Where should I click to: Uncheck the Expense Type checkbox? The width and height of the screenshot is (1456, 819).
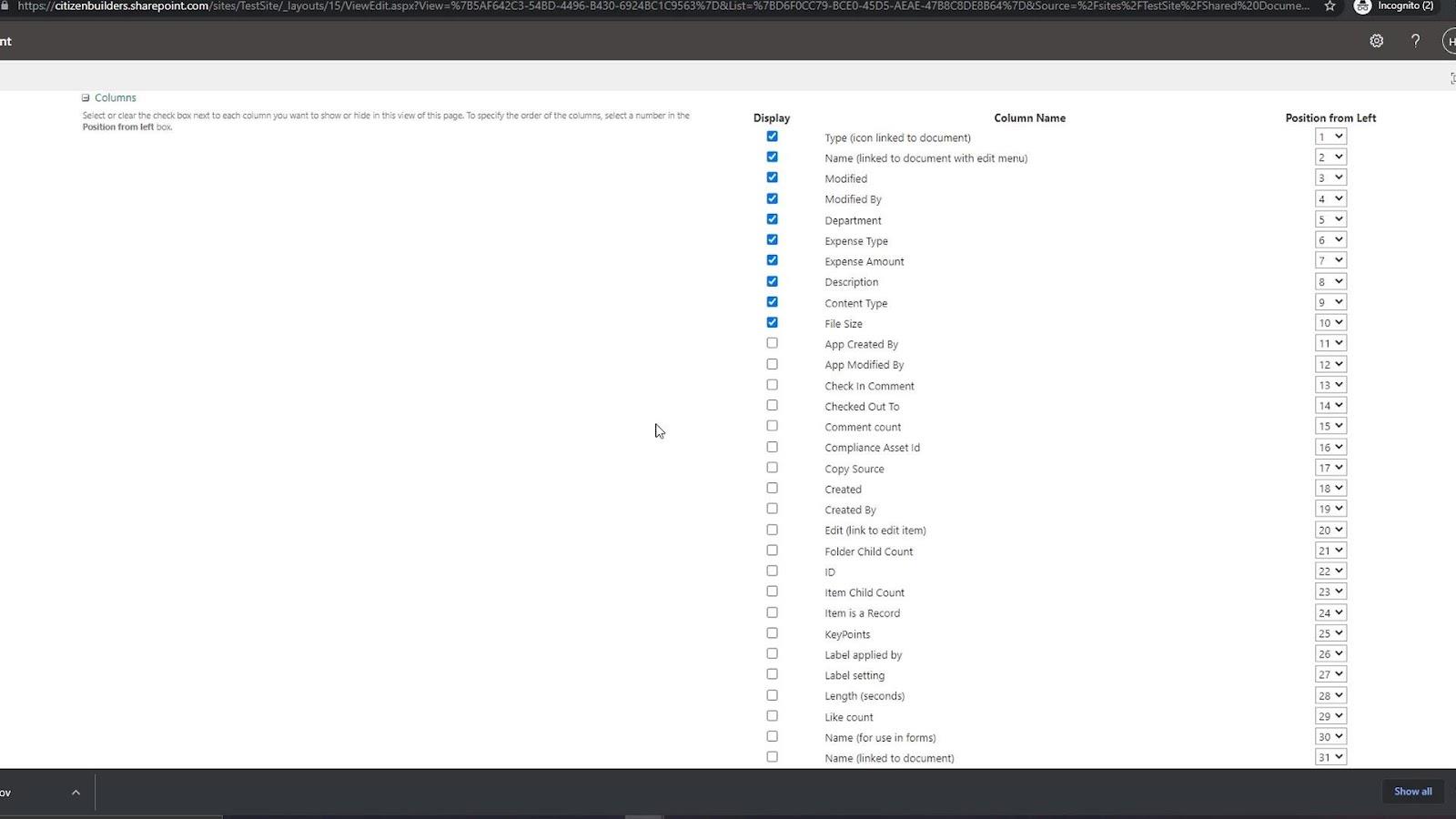pyautogui.click(x=772, y=239)
